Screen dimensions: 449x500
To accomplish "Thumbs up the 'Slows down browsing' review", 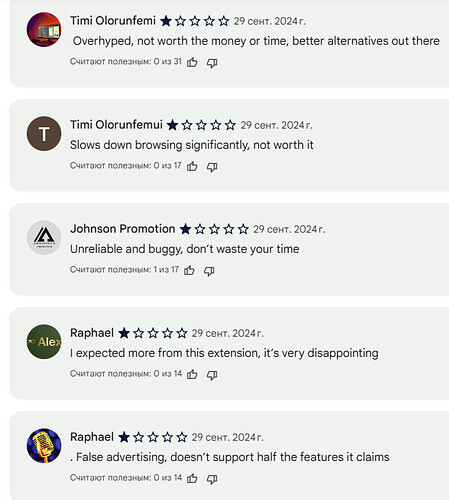I will pyautogui.click(x=192, y=166).
